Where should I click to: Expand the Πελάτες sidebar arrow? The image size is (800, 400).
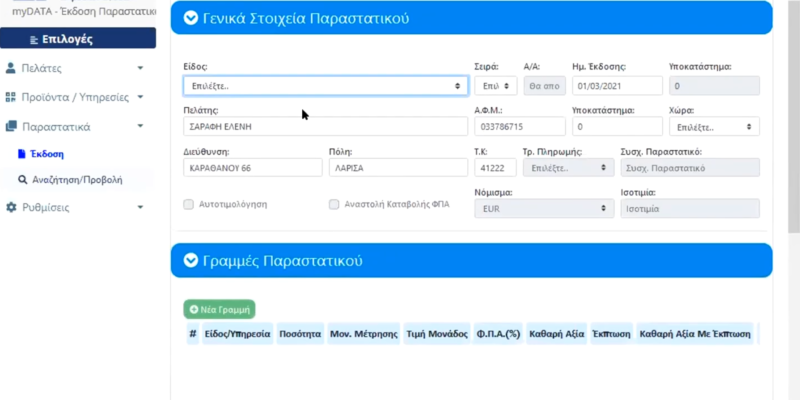point(140,68)
